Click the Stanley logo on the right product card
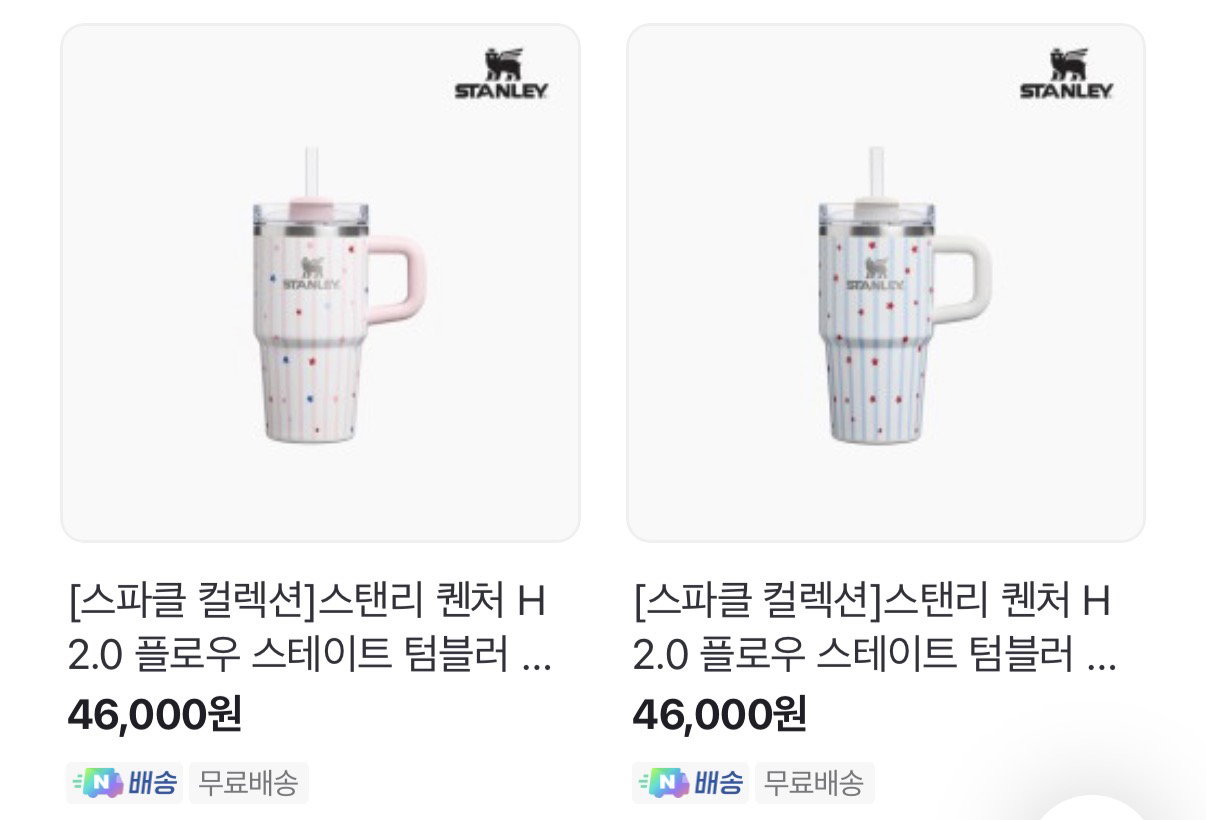The width and height of the screenshot is (1206, 820). tap(1067, 73)
